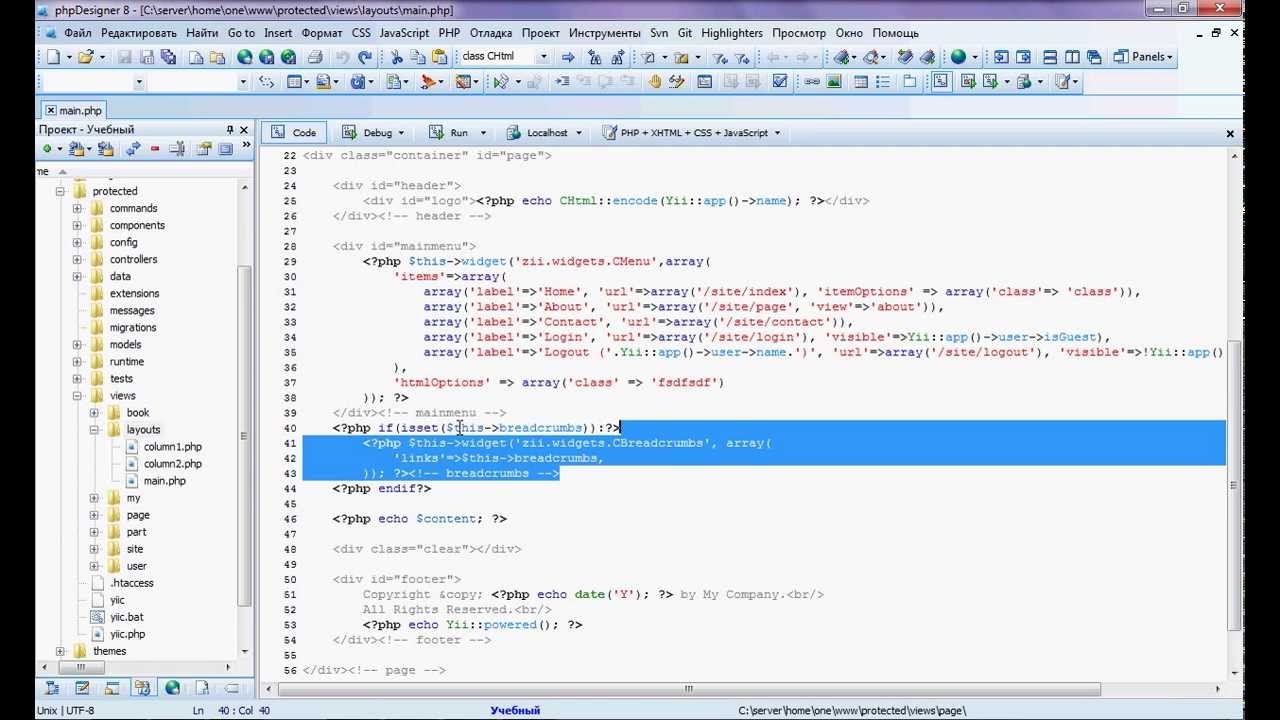Image resolution: width=1280 pixels, height=720 pixels.
Task: Click the Code view button
Action: 293,133
